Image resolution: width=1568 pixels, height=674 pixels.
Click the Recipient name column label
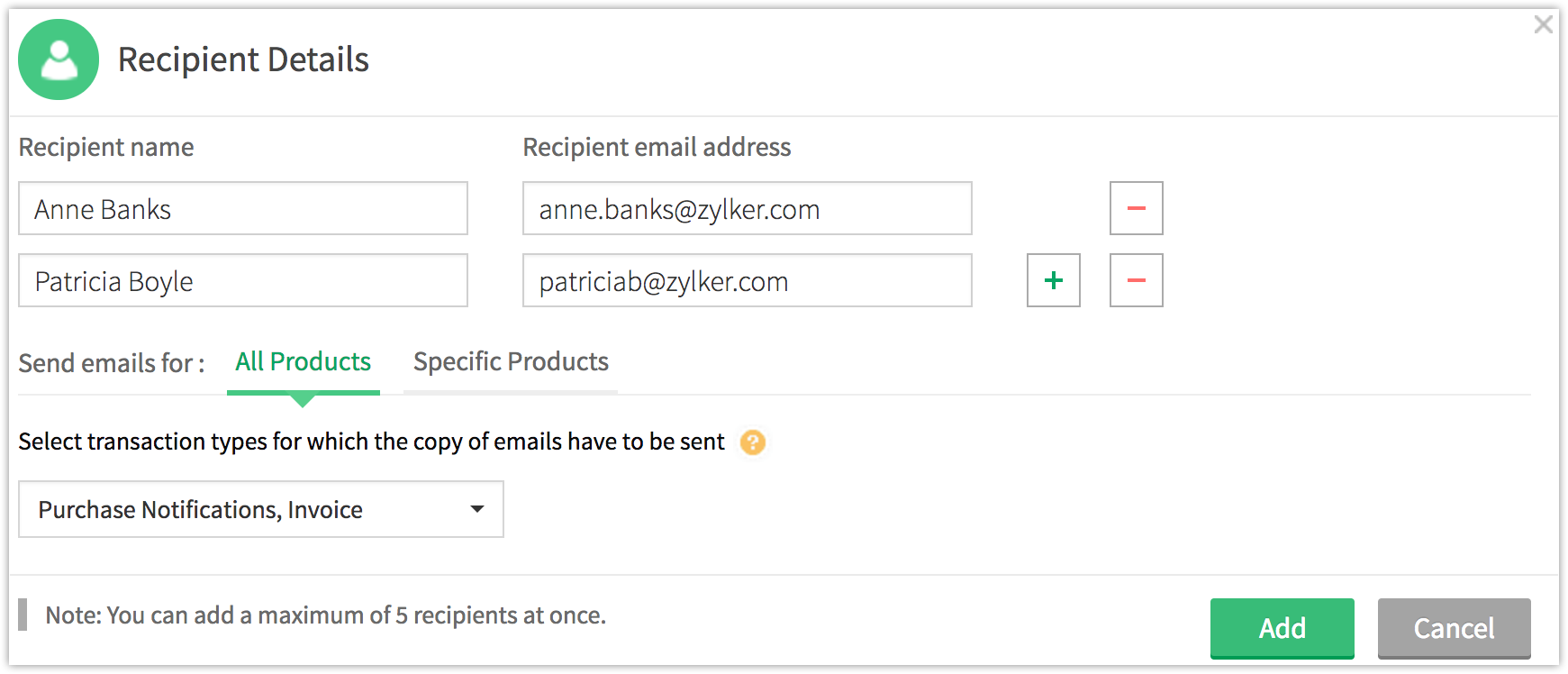[106, 147]
